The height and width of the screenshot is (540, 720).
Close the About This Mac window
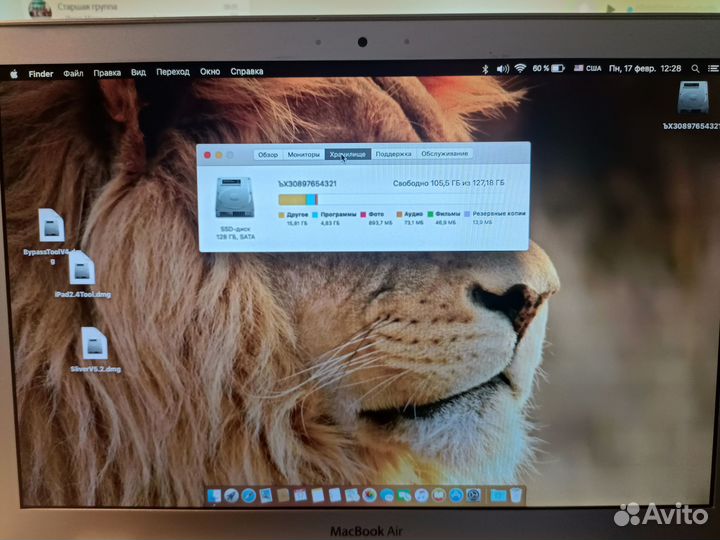coord(208,156)
